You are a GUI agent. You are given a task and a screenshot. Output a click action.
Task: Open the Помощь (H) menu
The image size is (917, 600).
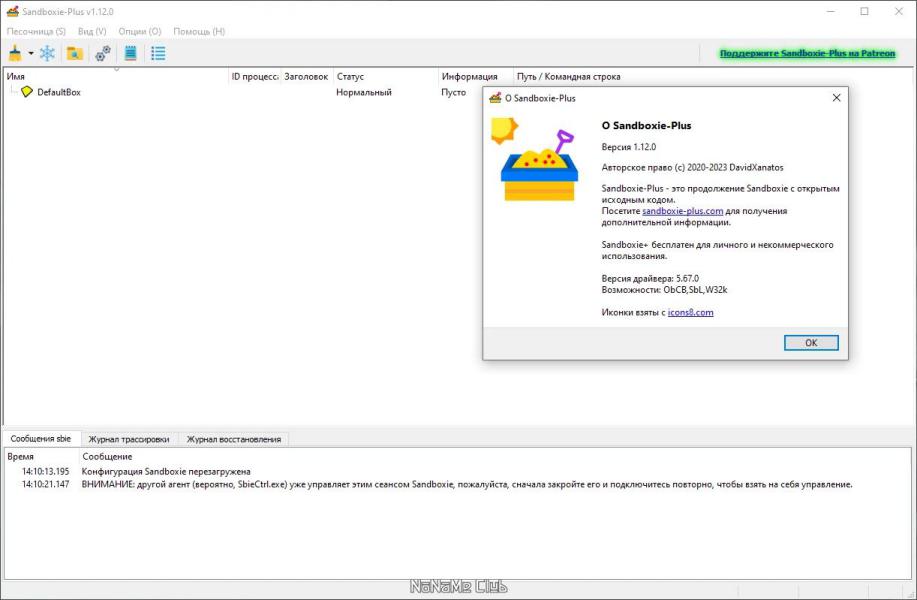point(199,31)
